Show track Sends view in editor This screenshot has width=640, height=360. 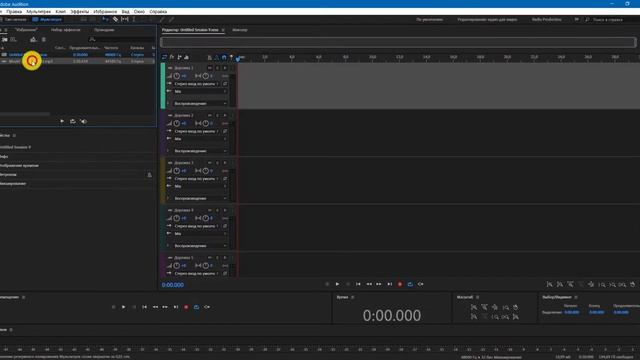(179, 57)
